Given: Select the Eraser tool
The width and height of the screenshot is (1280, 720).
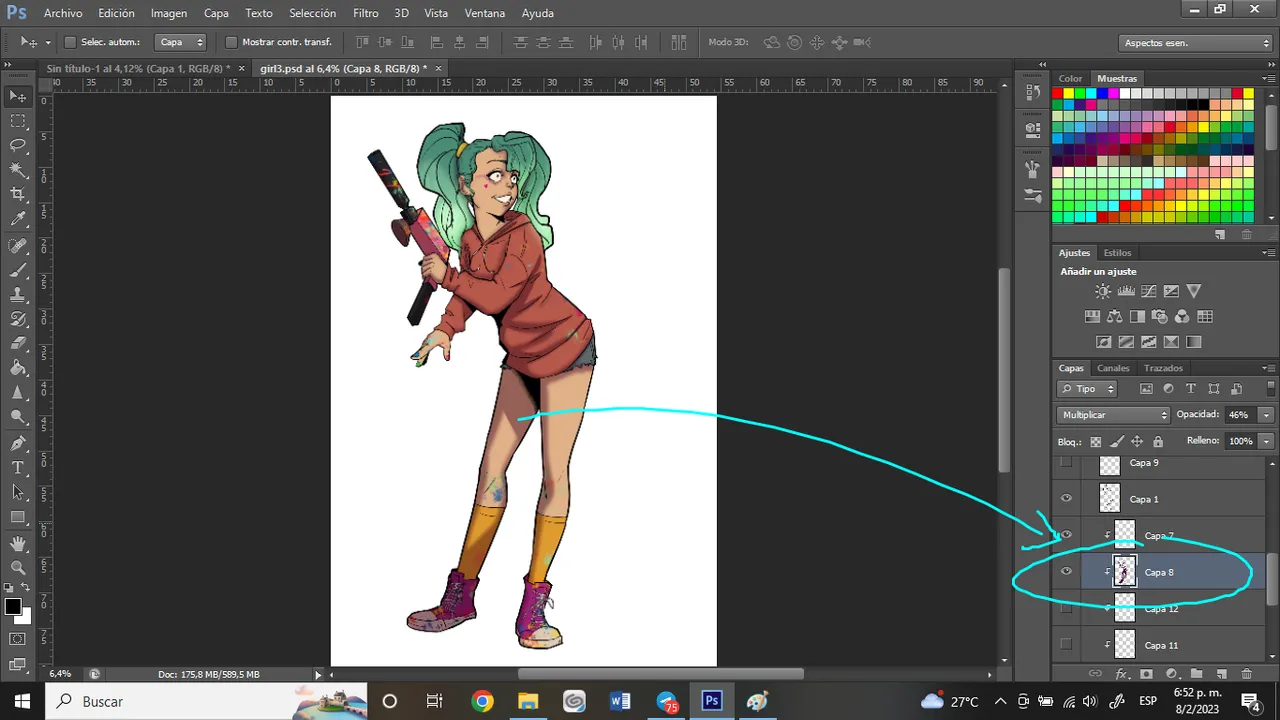Looking at the screenshot, I should coord(18,343).
